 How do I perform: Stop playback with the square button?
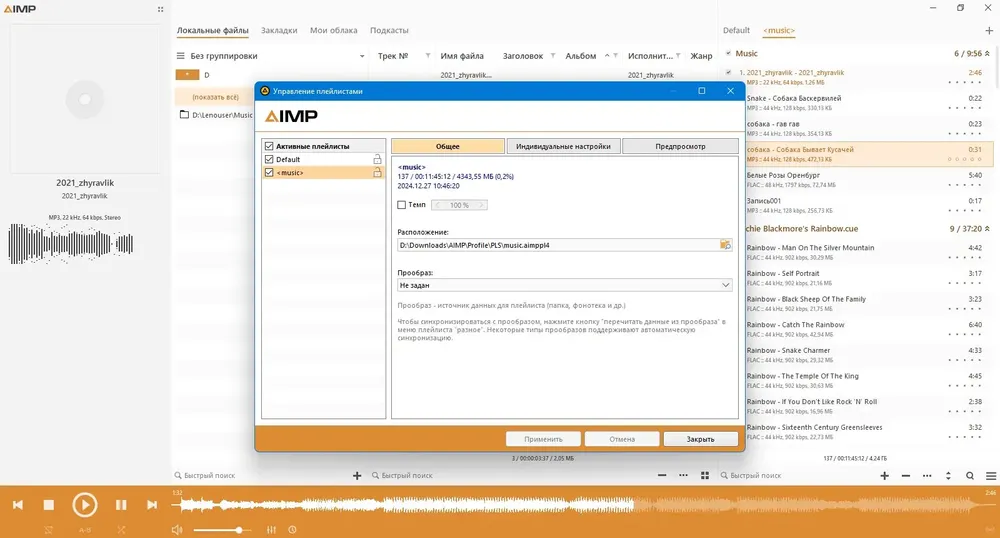48,505
